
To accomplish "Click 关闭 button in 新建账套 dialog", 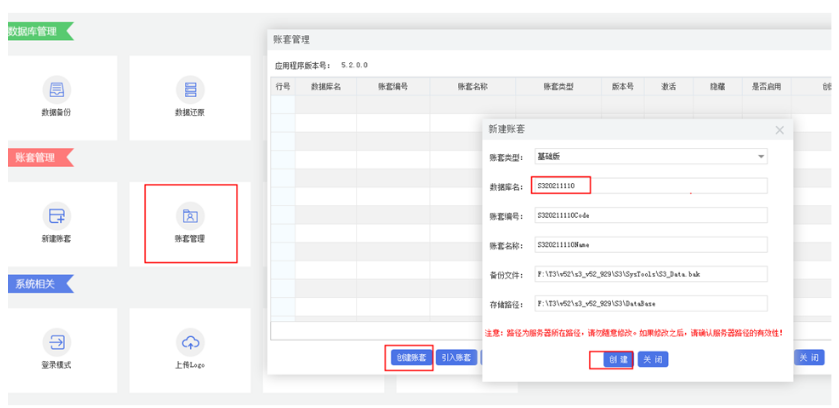I will (x=652, y=360).
